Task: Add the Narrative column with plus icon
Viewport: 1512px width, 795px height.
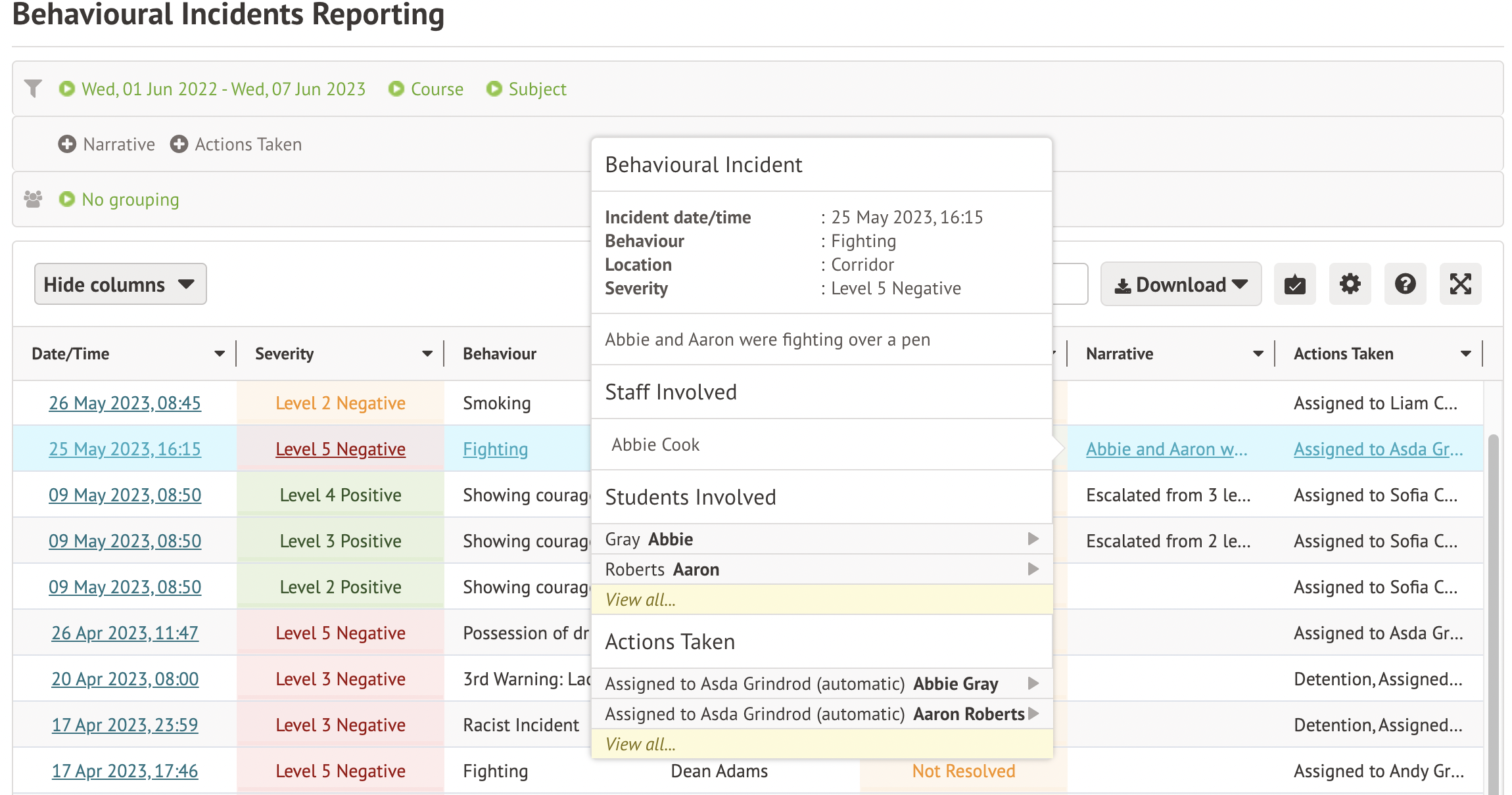Action: pos(67,144)
